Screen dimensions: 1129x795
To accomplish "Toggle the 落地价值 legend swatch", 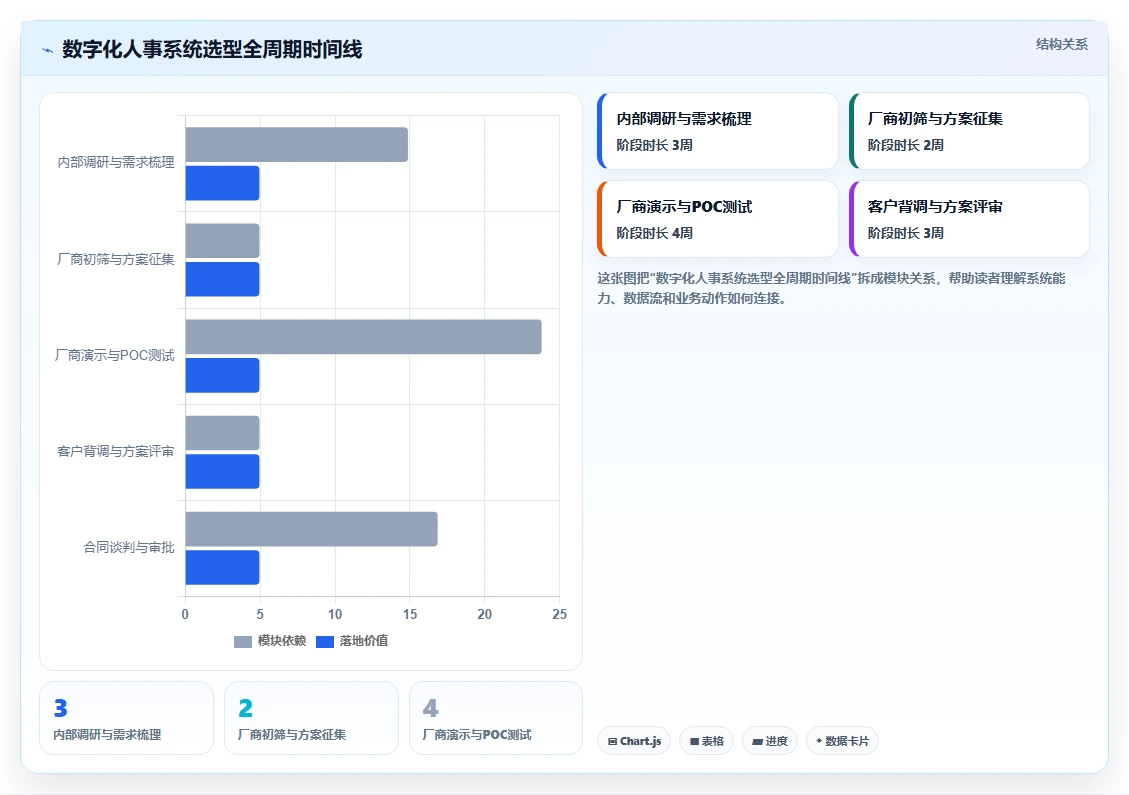I will pyautogui.click(x=325, y=641).
